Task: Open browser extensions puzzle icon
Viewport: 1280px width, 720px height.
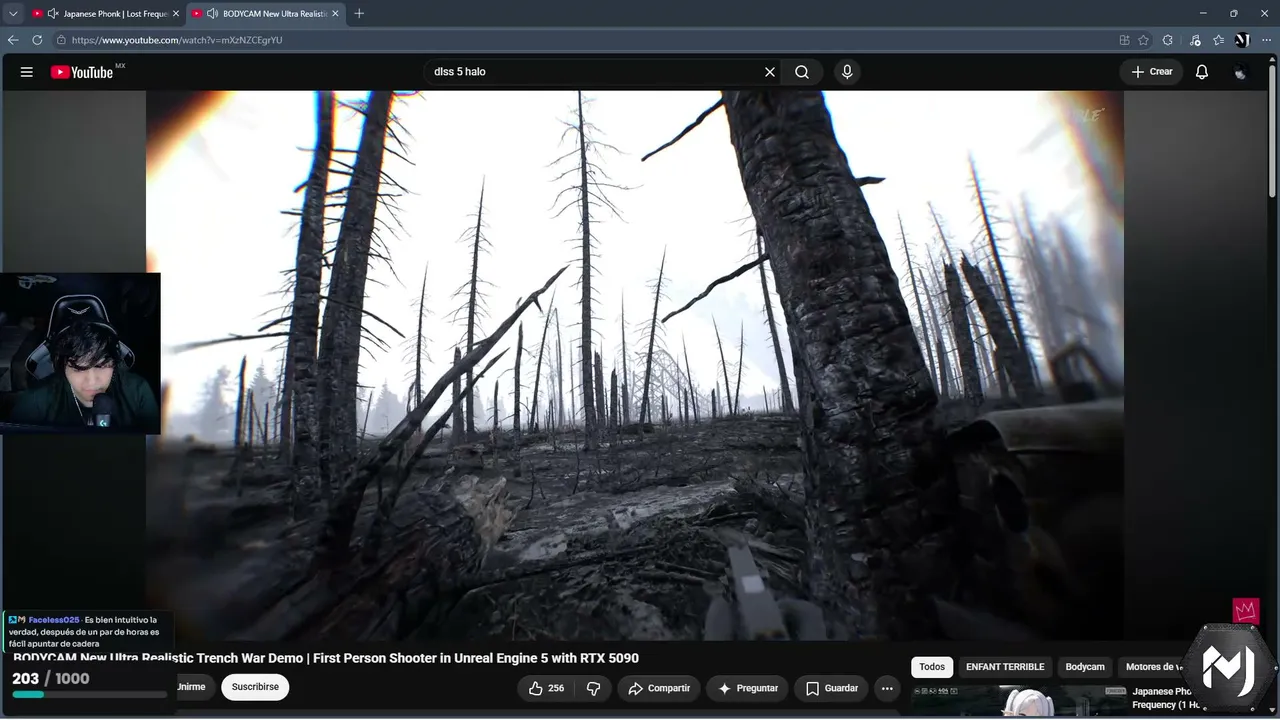Action: pos(1168,40)
